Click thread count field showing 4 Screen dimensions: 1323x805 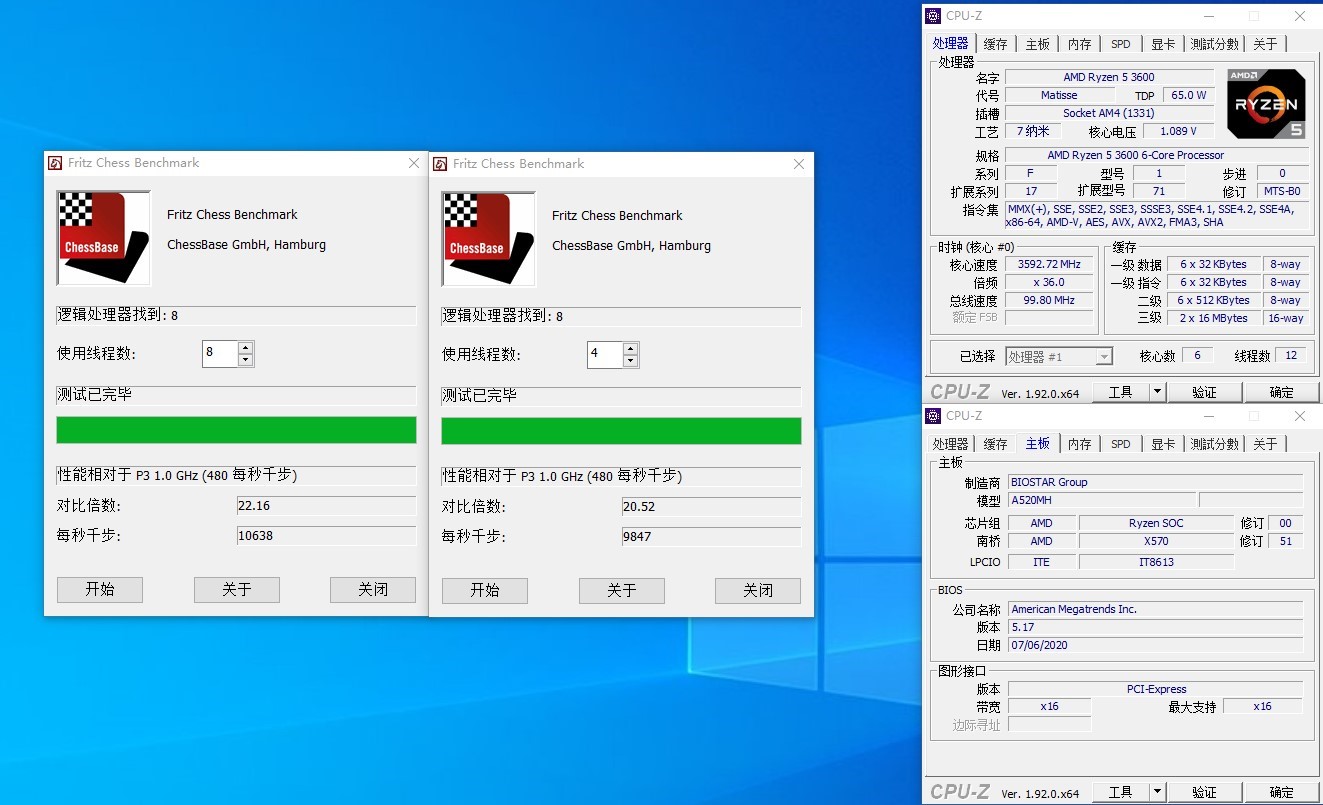(605, 354)
